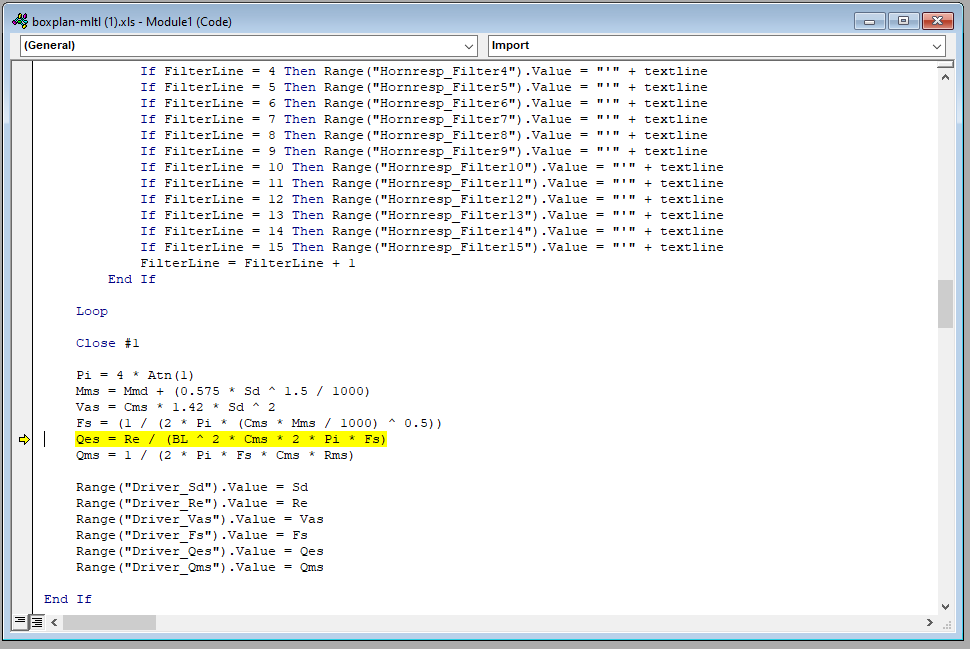This screenshot has height=649, width=970.
Task: Click the horizontal scrollbar thumb
Action: (x=109, y=622)
